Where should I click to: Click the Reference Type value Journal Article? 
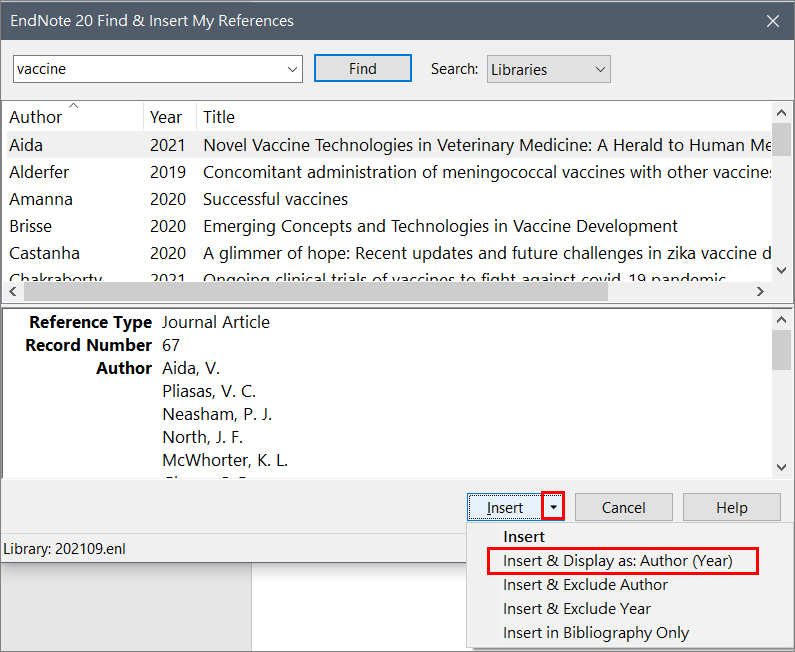[216, 322]
